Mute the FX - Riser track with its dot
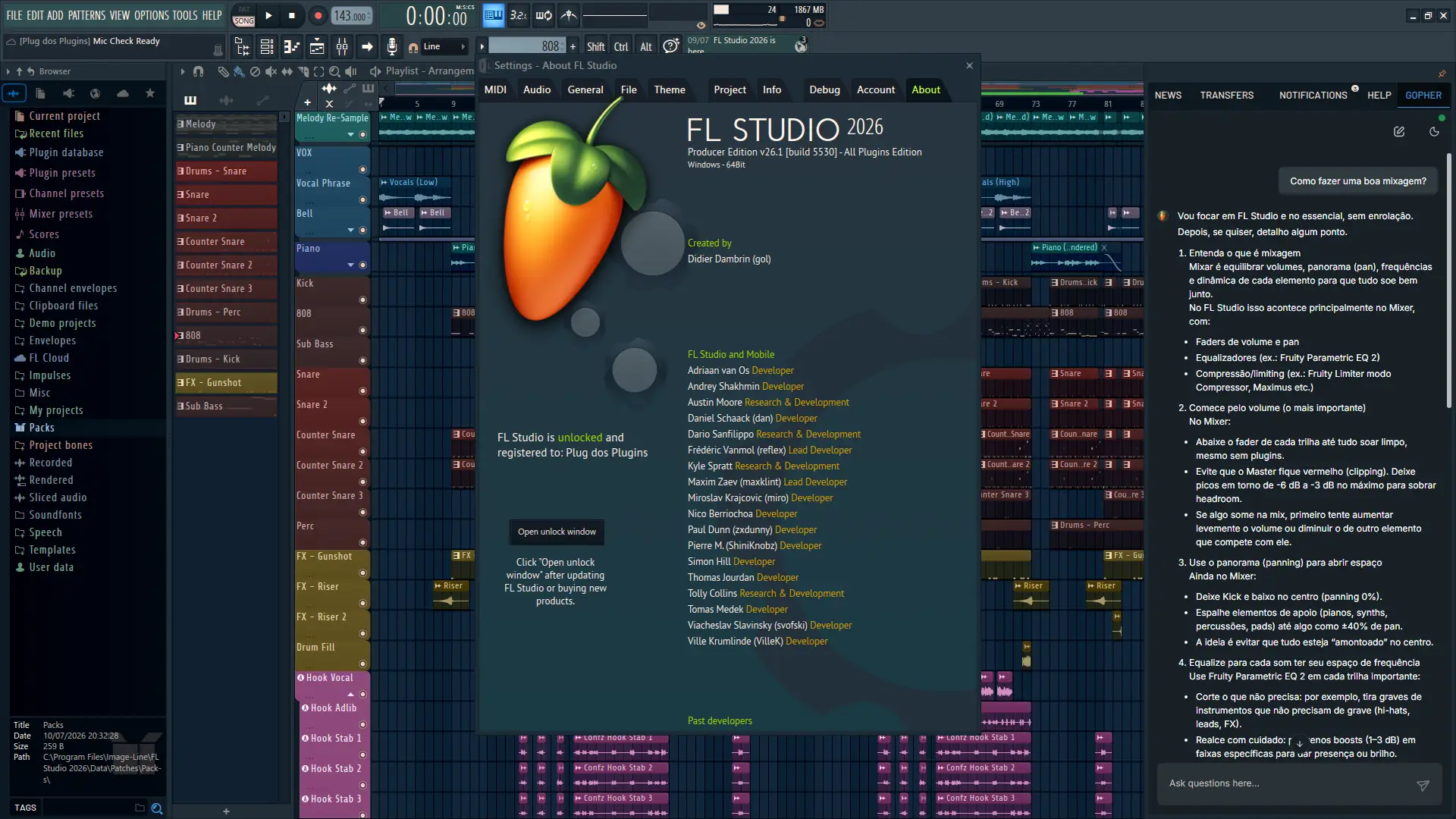 click(x=362, y=604)
